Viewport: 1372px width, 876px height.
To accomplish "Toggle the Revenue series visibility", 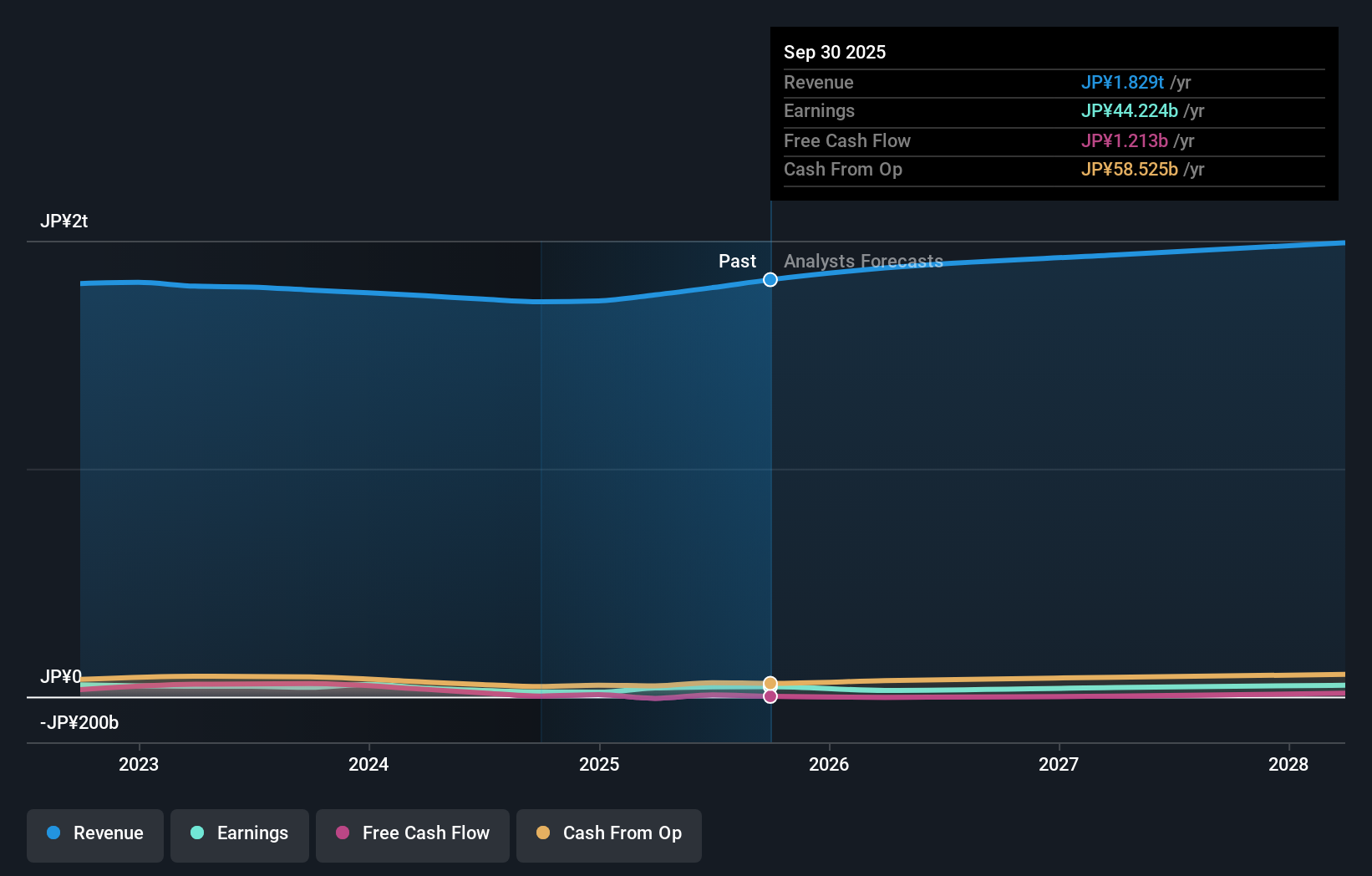I will (x=94, y=833).
